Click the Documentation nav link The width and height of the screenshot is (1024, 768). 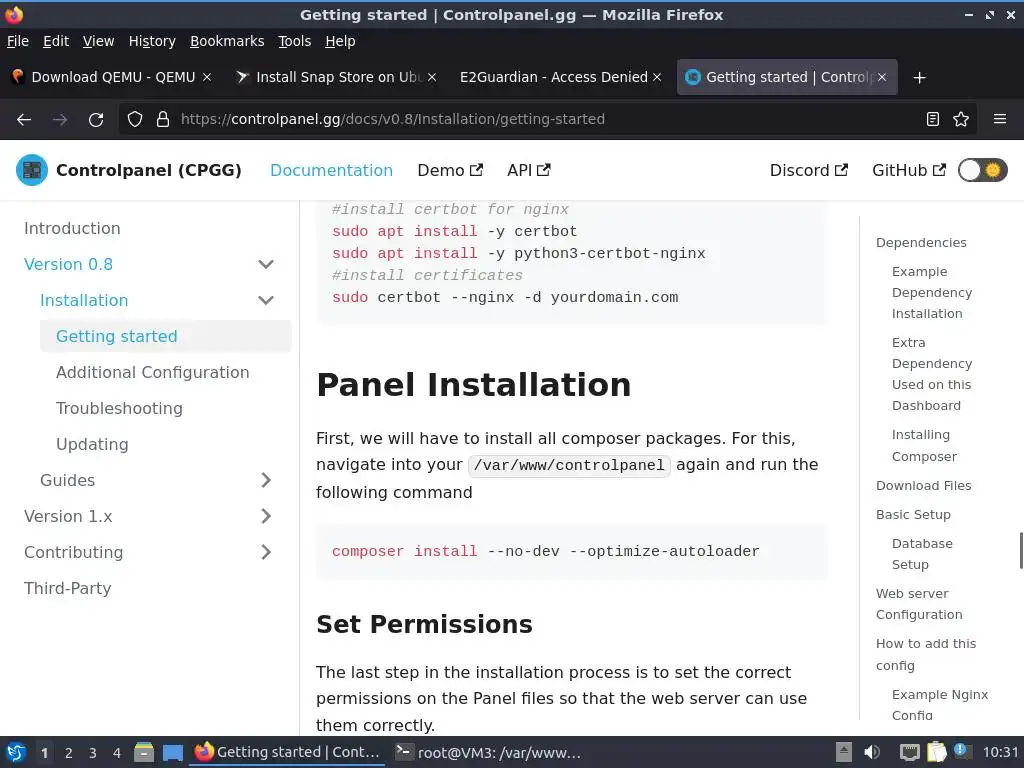331,170
